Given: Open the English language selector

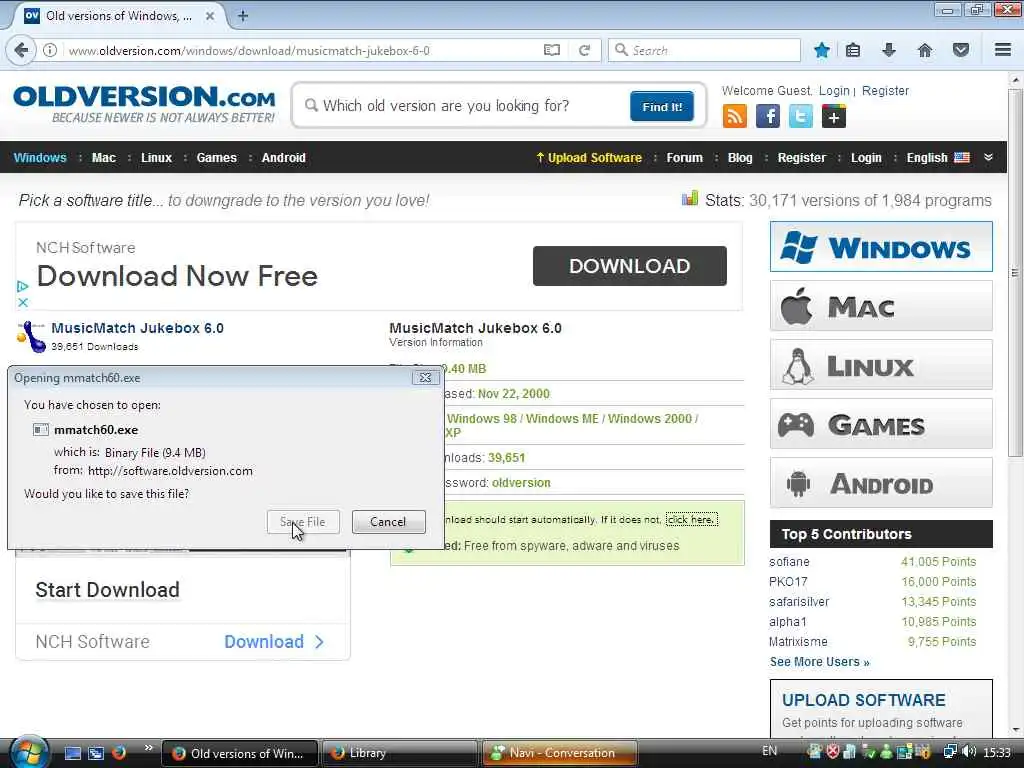Looking at the screenshot, I should click(938, 157).
